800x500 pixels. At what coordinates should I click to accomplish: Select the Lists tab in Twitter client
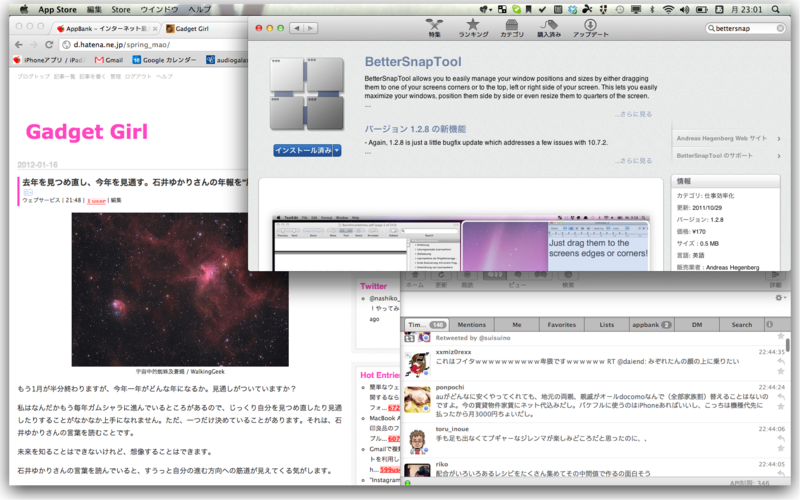[607, 324]
